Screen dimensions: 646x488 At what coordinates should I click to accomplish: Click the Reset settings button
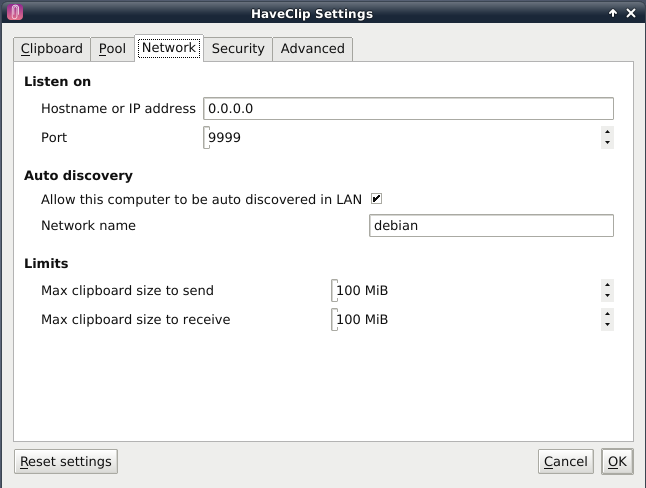(66, 461)
